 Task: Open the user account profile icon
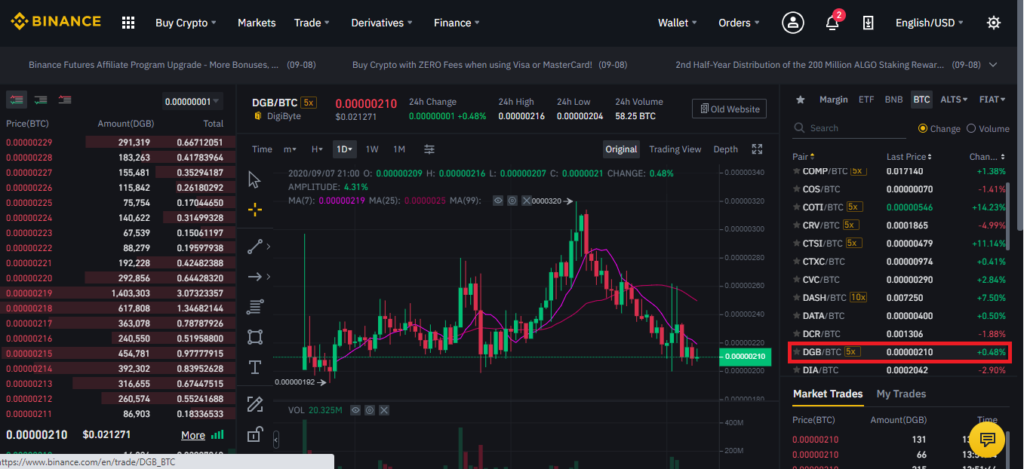coord(793,23)
